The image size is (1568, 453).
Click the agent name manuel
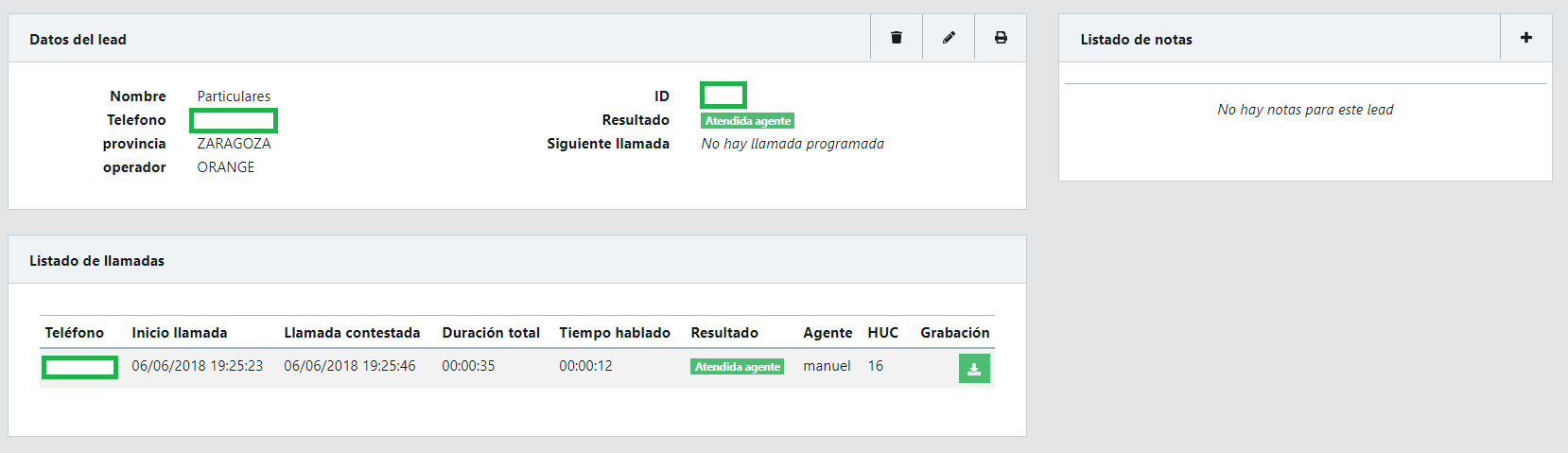pyautogui.click(x=827, y=366)
